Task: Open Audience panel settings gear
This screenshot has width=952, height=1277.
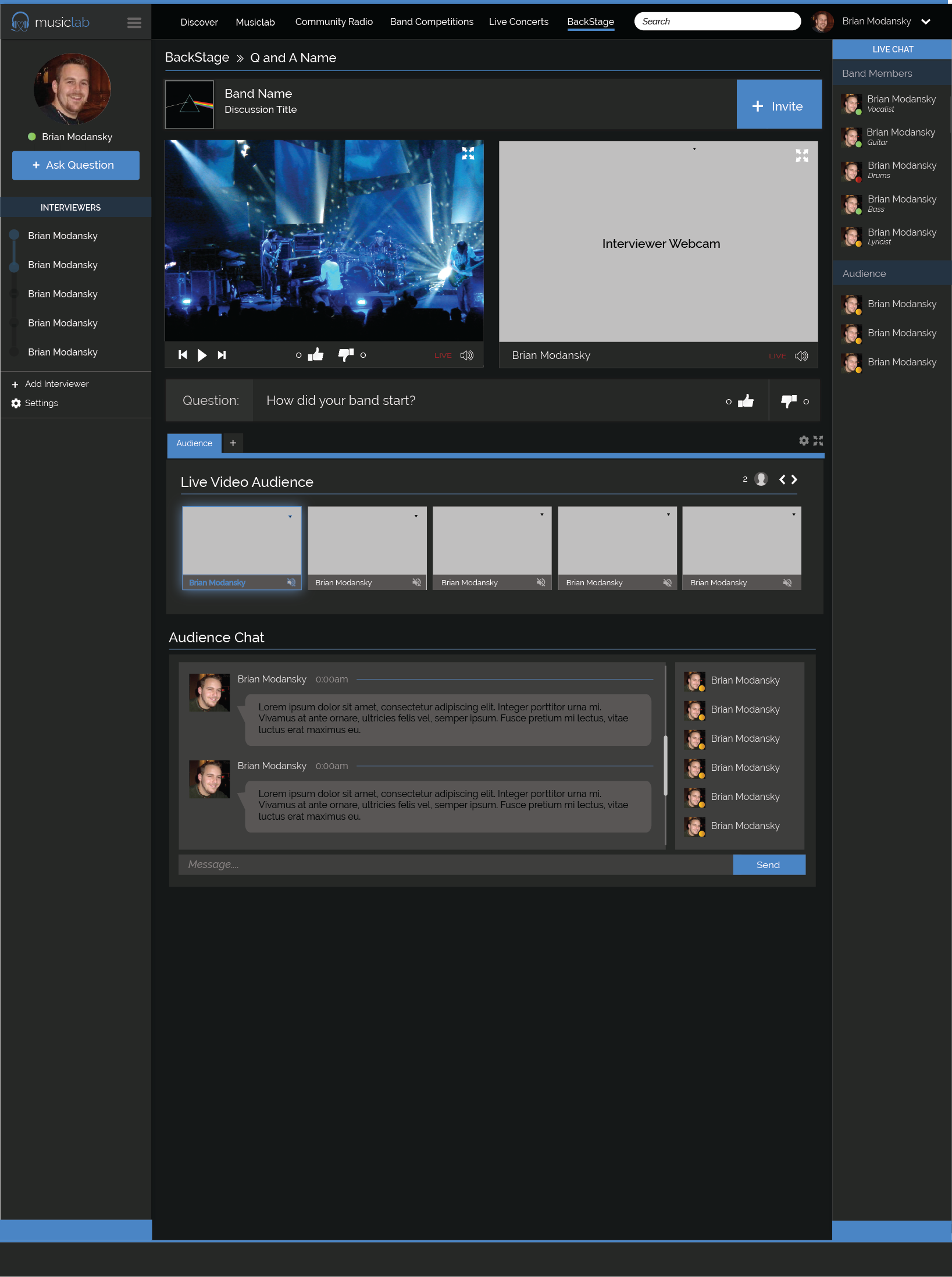Action: pyautogui.click(x=804, y=440)
